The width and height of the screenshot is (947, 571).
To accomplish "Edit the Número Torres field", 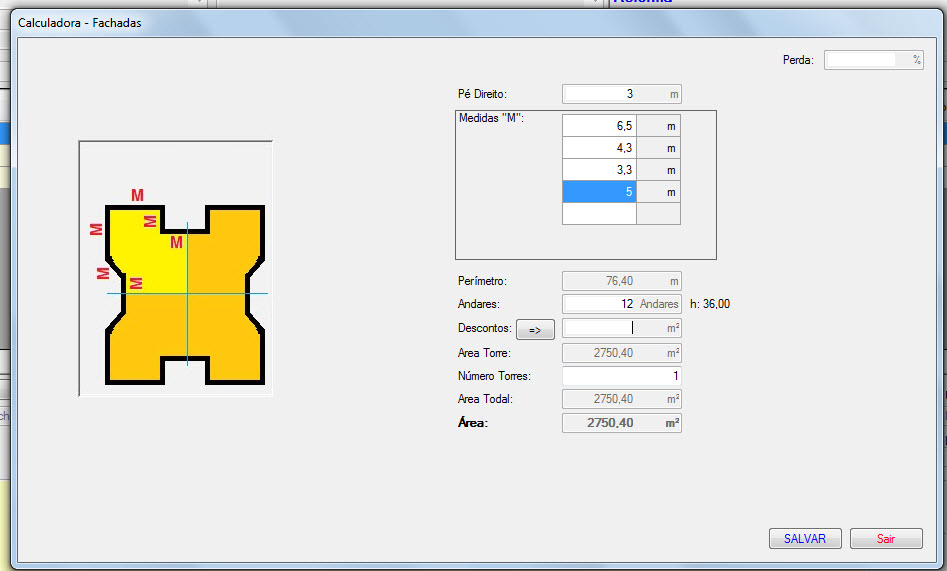I will [x=621, y=376].
